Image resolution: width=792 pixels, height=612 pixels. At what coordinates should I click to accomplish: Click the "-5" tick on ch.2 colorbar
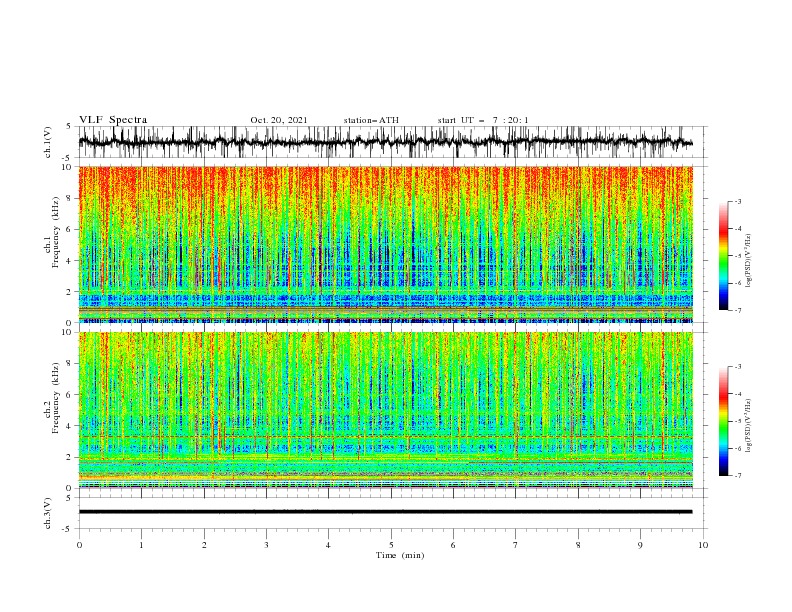(x=737, y=421)
